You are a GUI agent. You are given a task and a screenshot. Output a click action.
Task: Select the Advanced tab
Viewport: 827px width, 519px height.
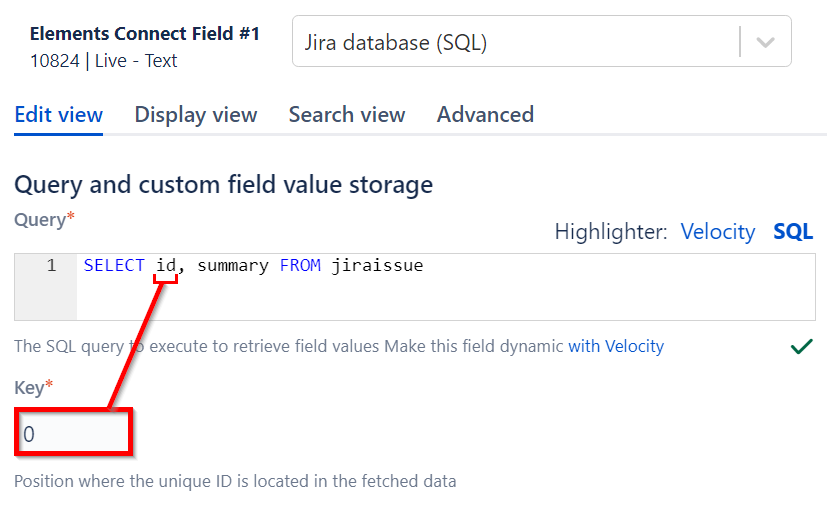(x=485, y=114)
